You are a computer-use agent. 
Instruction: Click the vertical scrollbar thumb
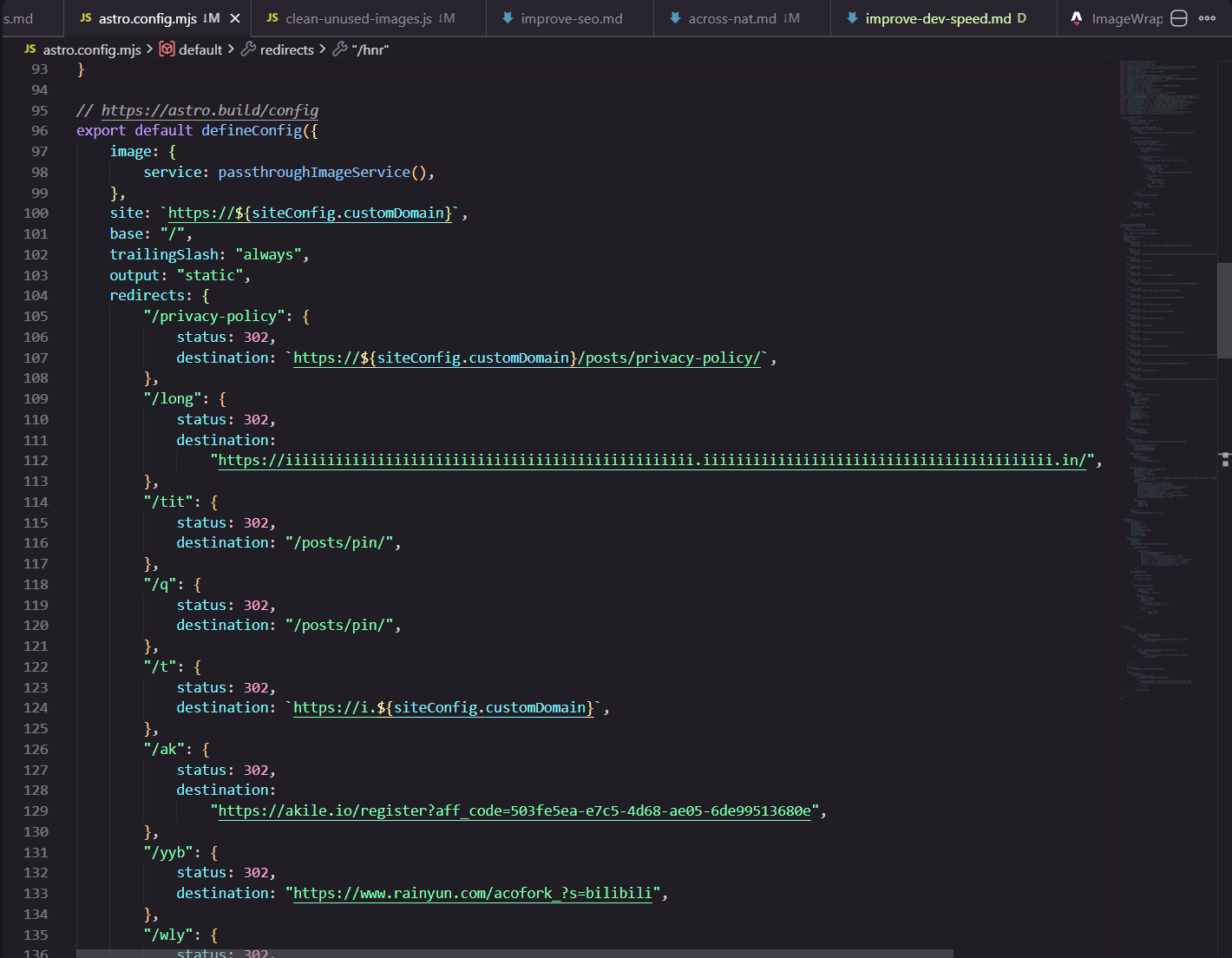[x=1224, y=310]
